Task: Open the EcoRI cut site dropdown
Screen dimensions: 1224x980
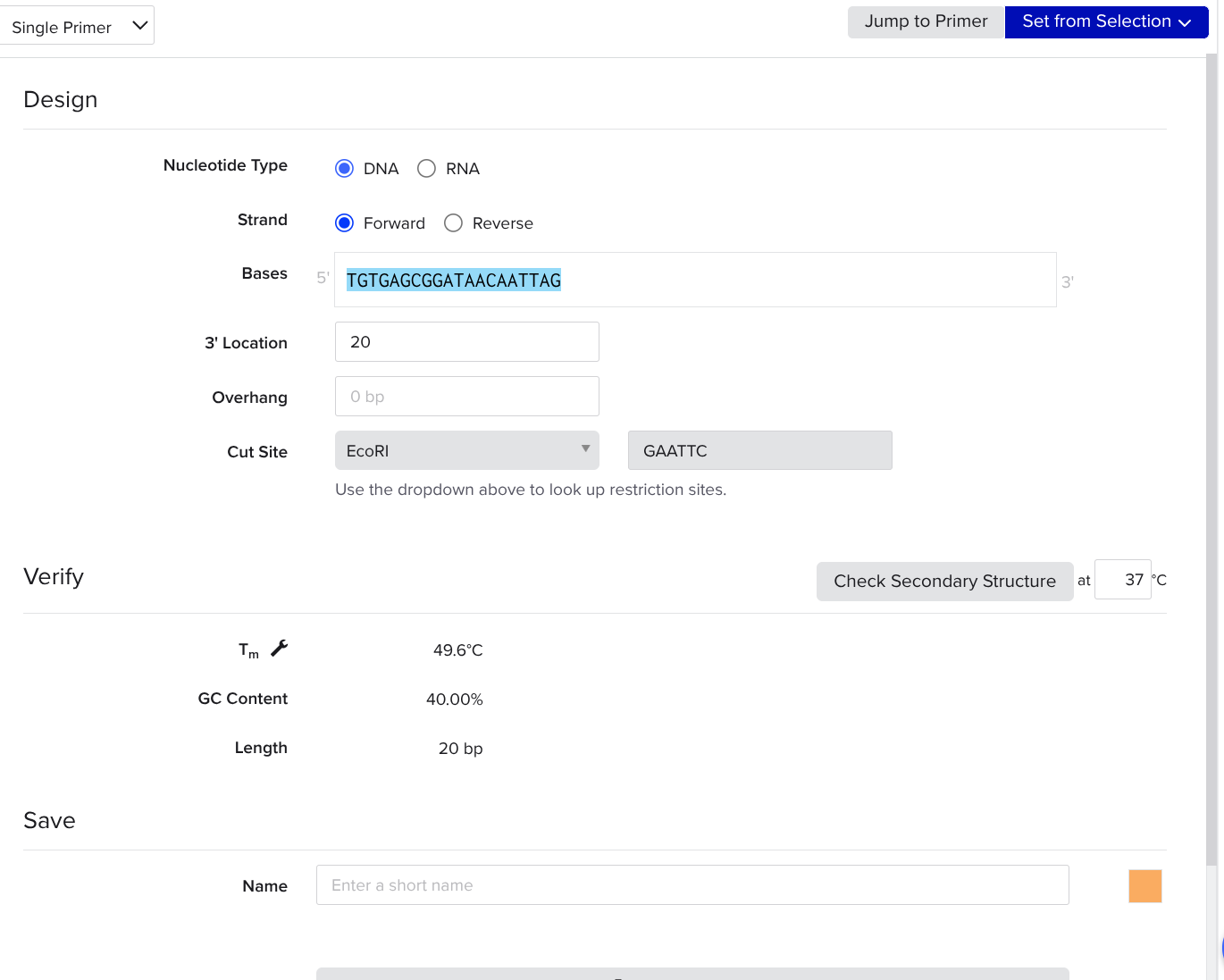Action: click(467, 450)
